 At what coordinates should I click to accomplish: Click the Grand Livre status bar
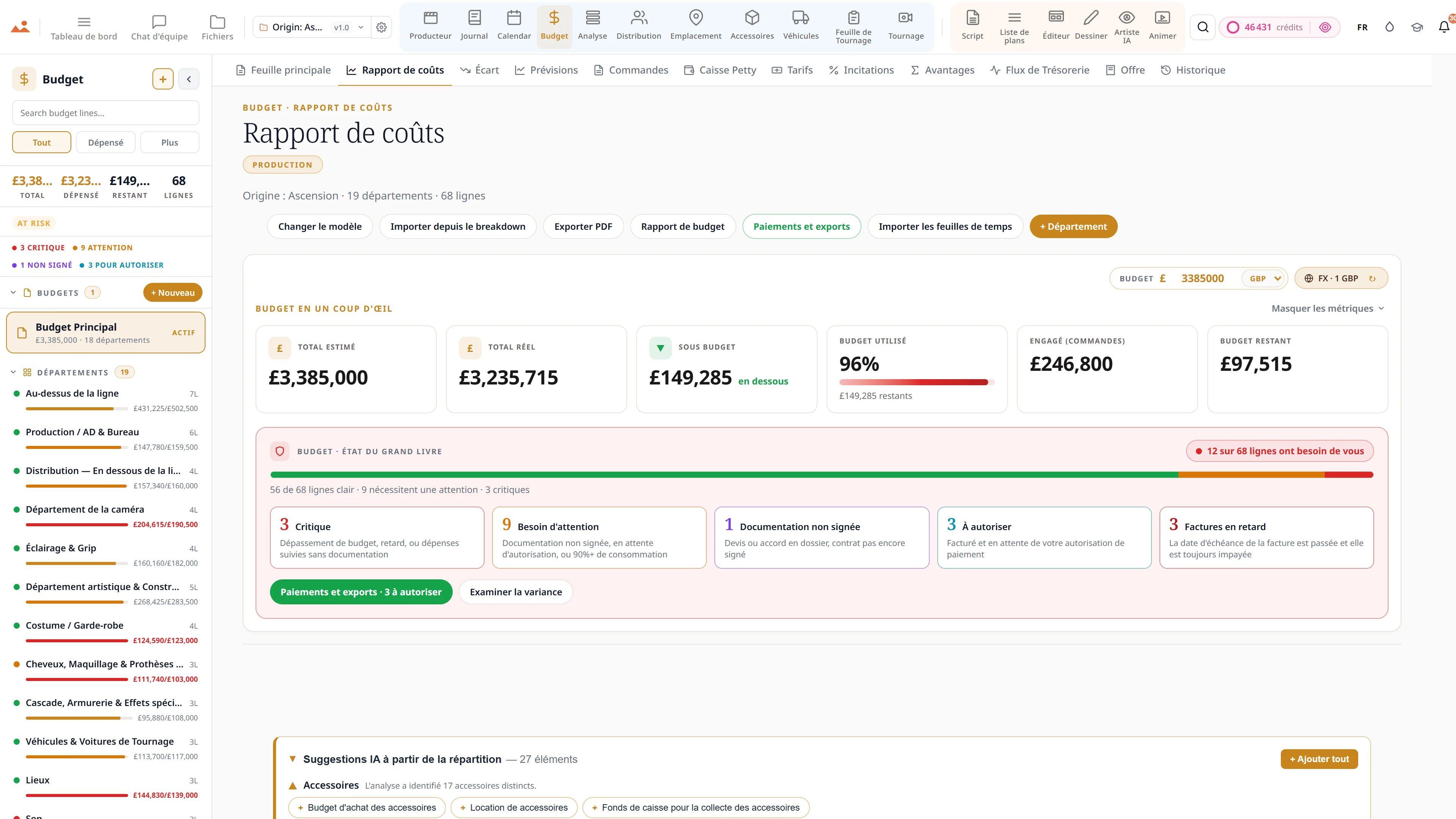click(x=821, y=475)
